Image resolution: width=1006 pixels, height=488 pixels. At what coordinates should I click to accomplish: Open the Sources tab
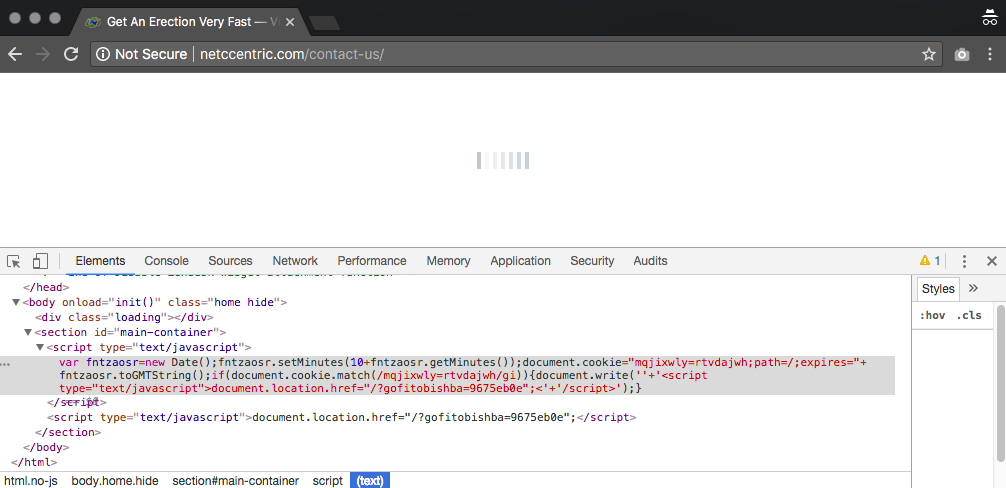tap(230, 261)
